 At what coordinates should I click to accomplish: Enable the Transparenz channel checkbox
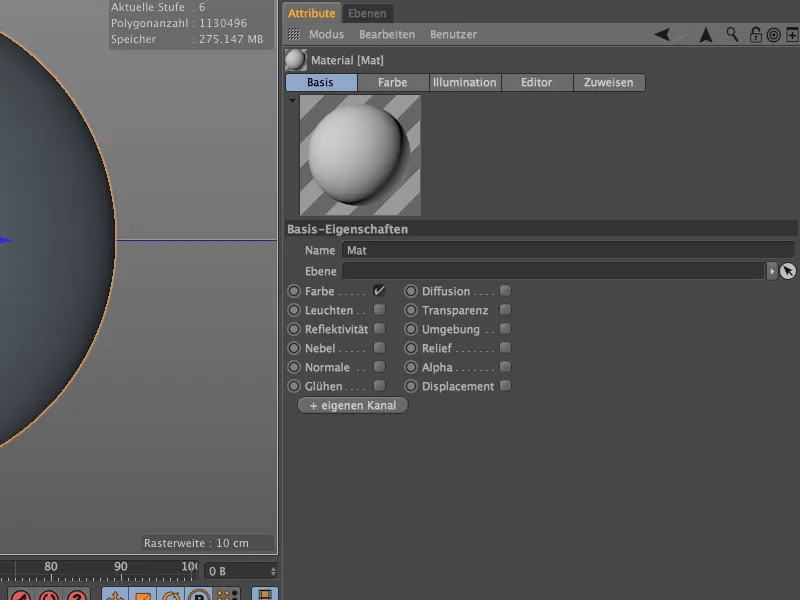tap(505, 310)
